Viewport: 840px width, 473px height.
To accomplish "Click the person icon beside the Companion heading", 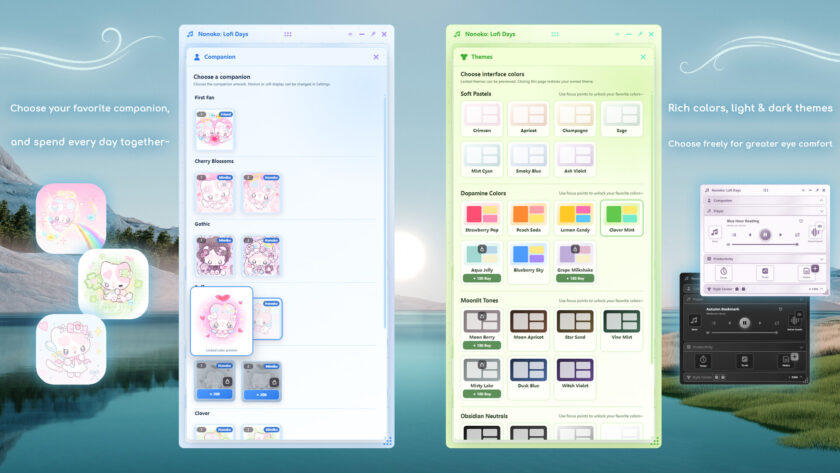I will [x=197, y=57].
